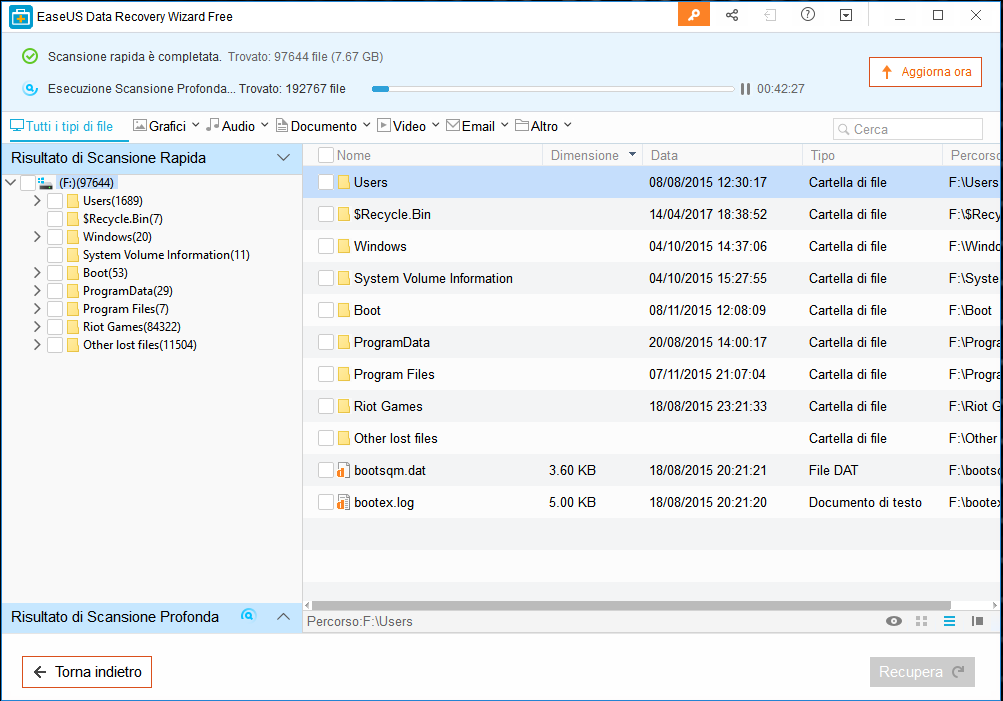This screenshot has height=701, width=1003.
Task: Pause the deep scan
Action: click(x=745, y=89)
